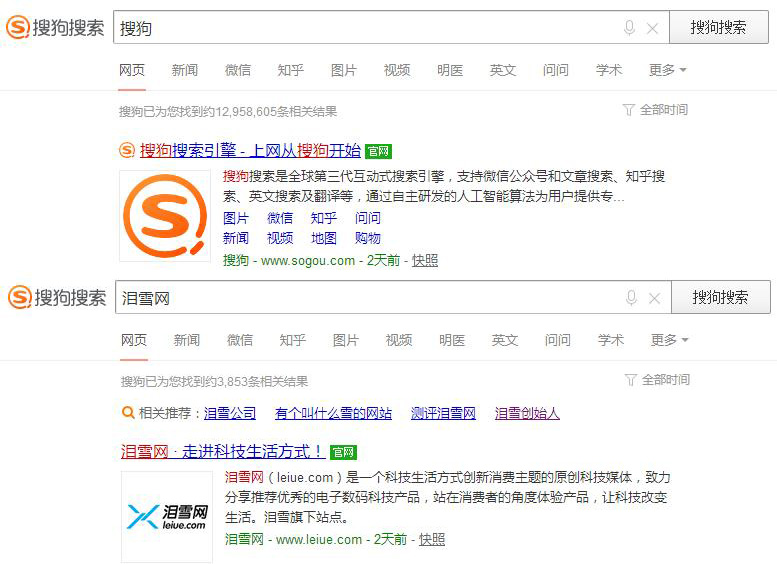777x564 pixels.
Task: Open the 视频 sitelink under the Sogou result
Action: point(280,238)
